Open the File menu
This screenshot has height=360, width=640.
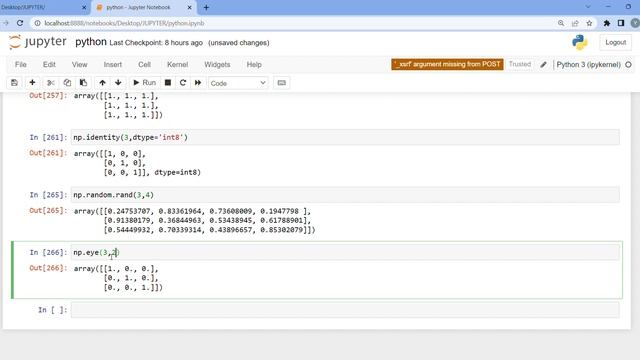coord(21,64)
